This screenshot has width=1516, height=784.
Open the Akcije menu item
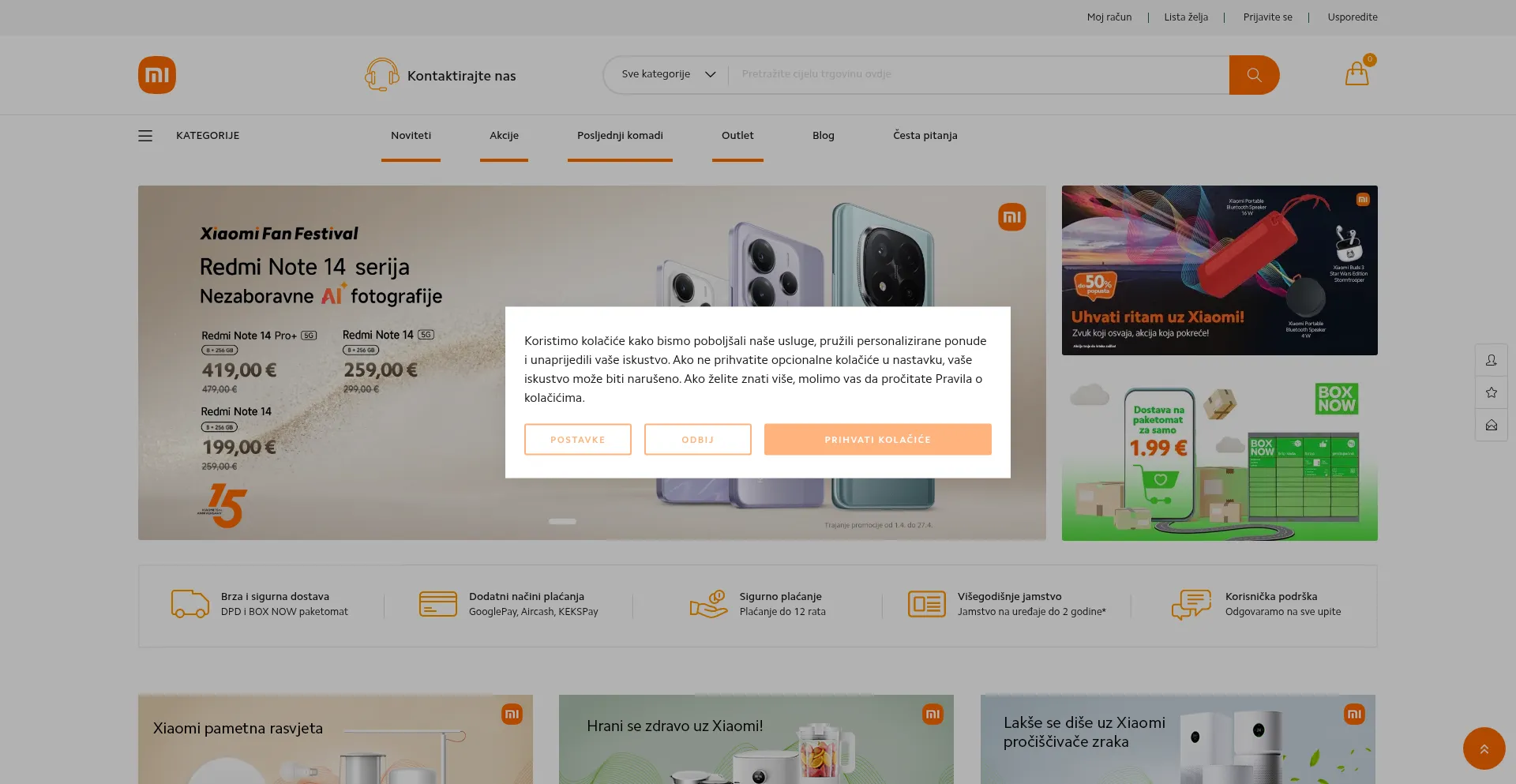[504, 136]
